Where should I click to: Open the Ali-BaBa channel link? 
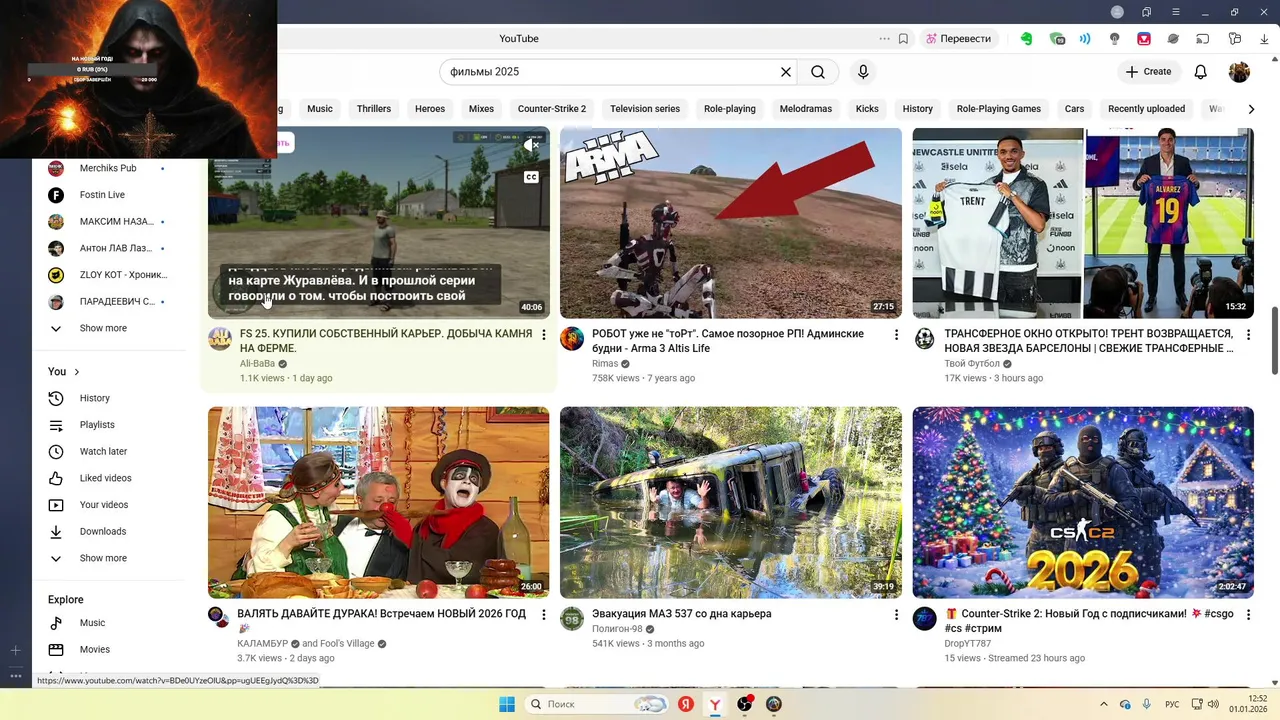[x=257, y=364]
